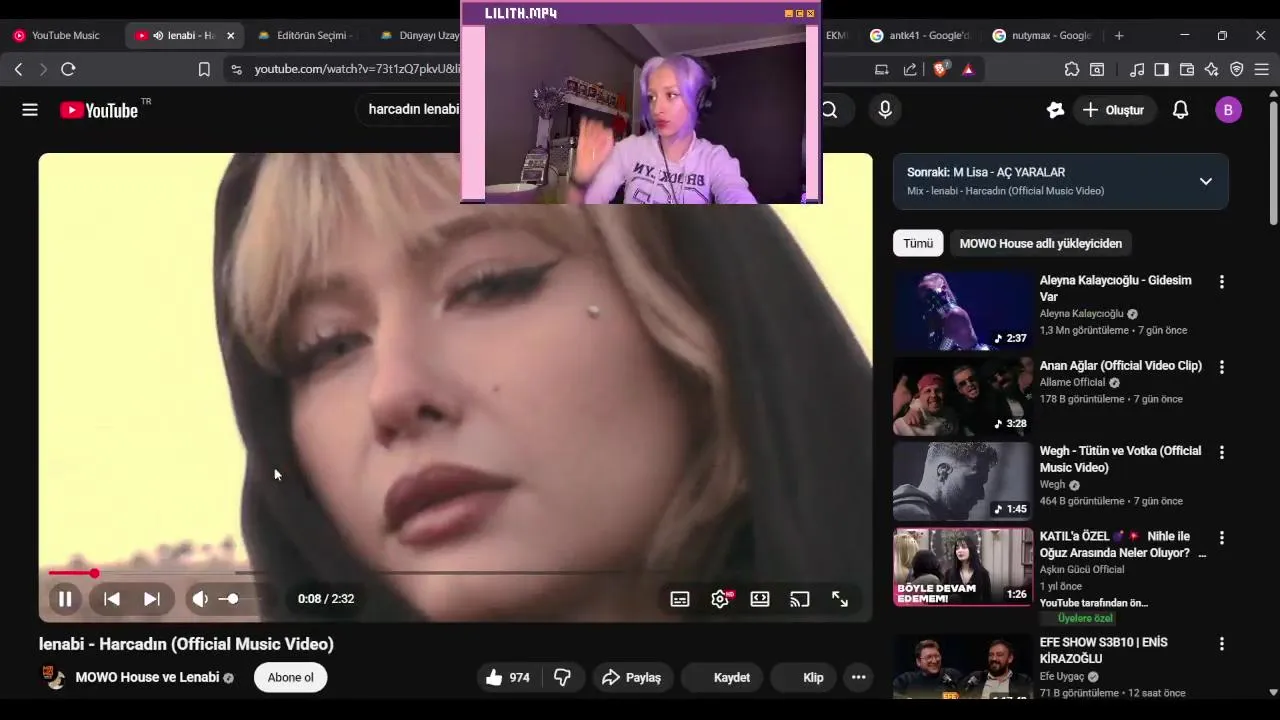Save the video with Kaydet

723,677
